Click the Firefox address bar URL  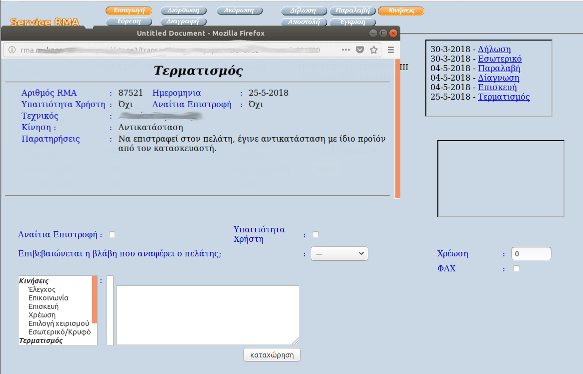point(170,50)
